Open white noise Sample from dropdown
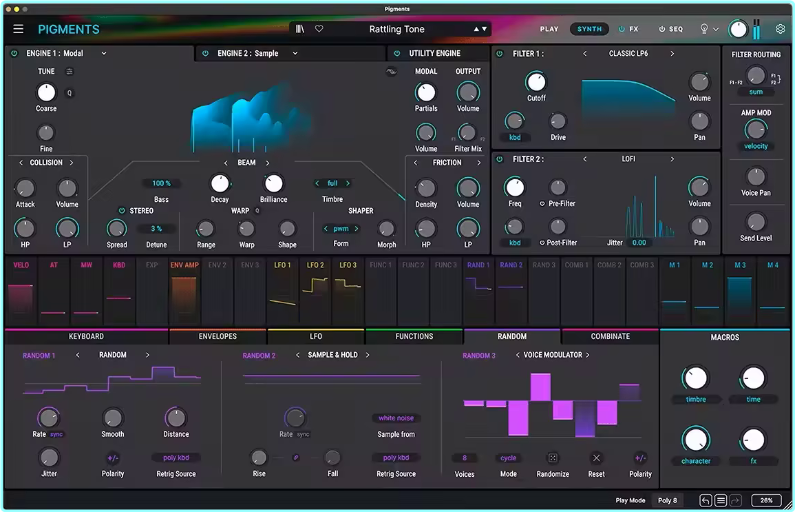Image resolution: width=795 pixels, height=512 pixels. [396, 418]
